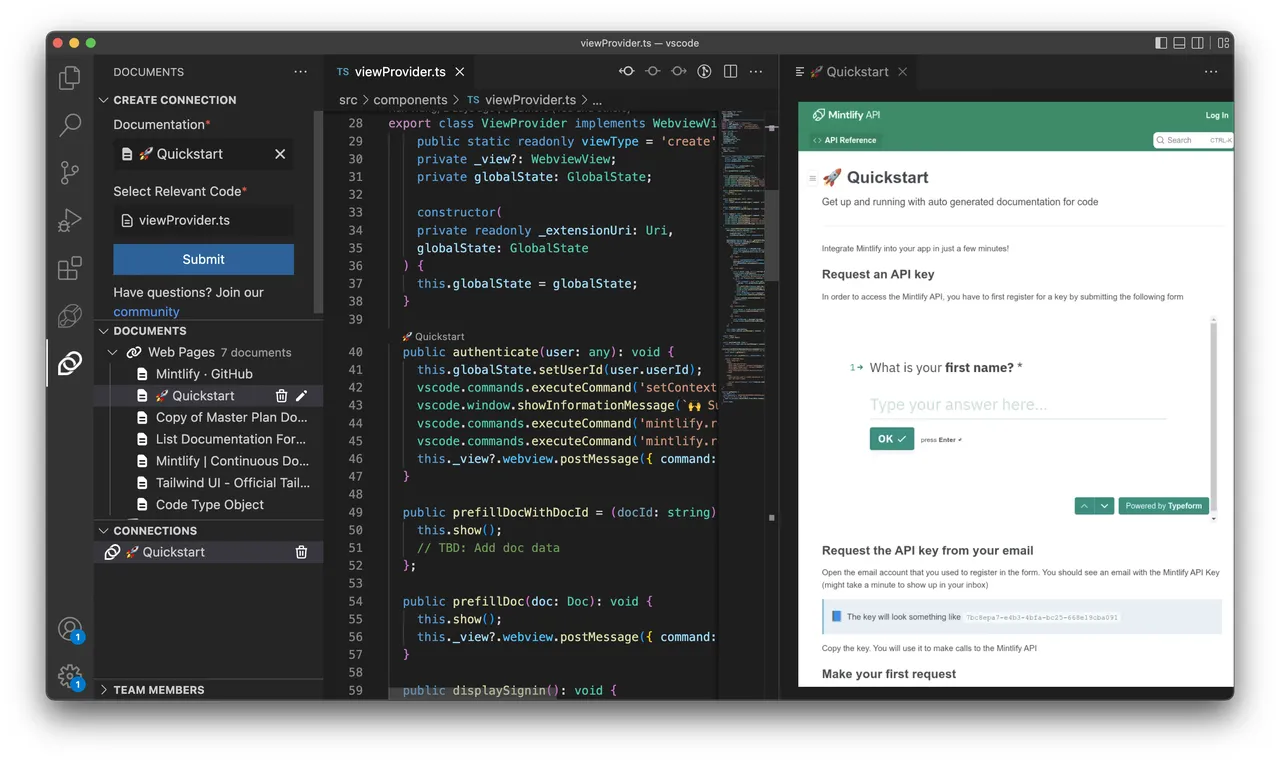Toggle the primary side bar from title bar
This screenshot has width=1280, height=761.
pyautogui.click(x=1161, y=43)
